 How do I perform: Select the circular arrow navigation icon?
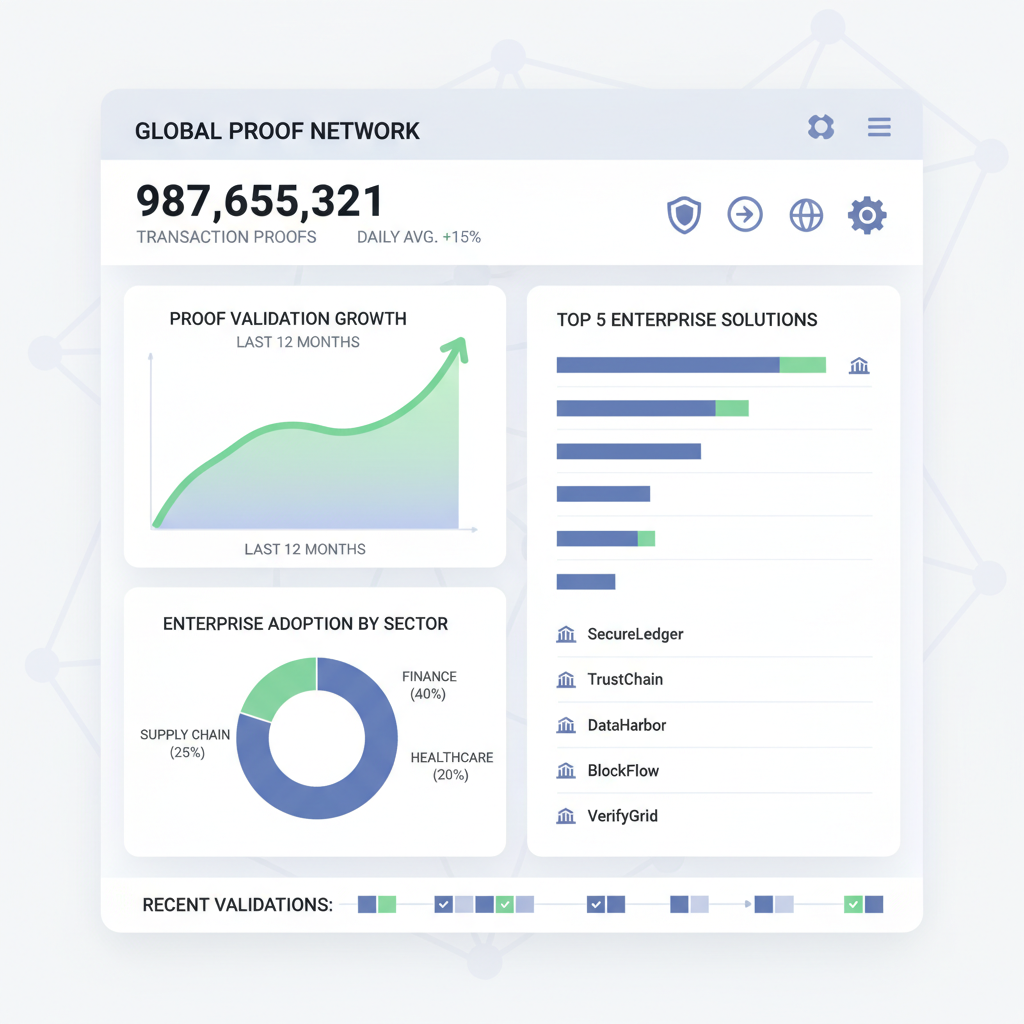[x=745, y=214]
